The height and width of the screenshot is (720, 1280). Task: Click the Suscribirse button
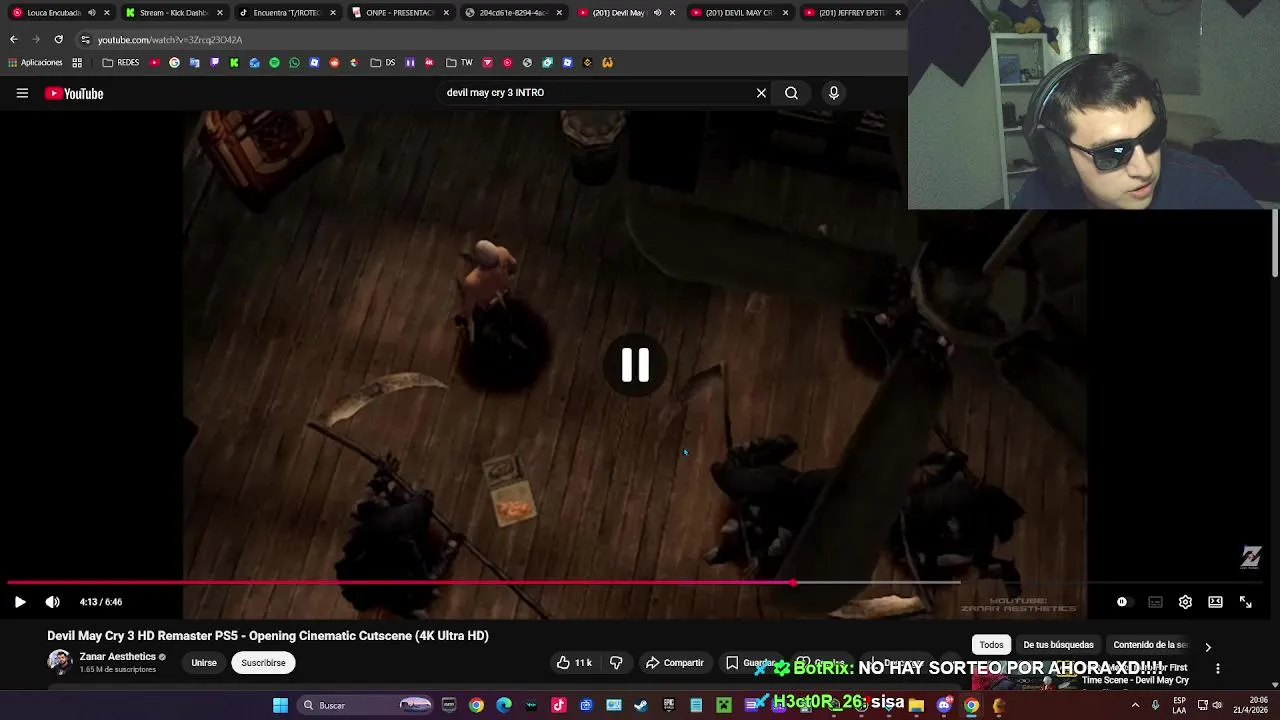263,663
